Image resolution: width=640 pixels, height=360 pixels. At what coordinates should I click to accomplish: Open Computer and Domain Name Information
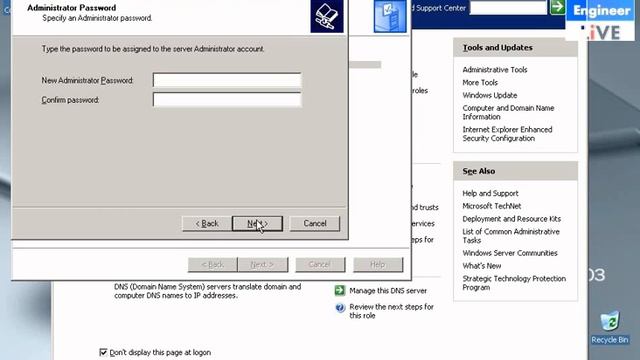(508, 112)
